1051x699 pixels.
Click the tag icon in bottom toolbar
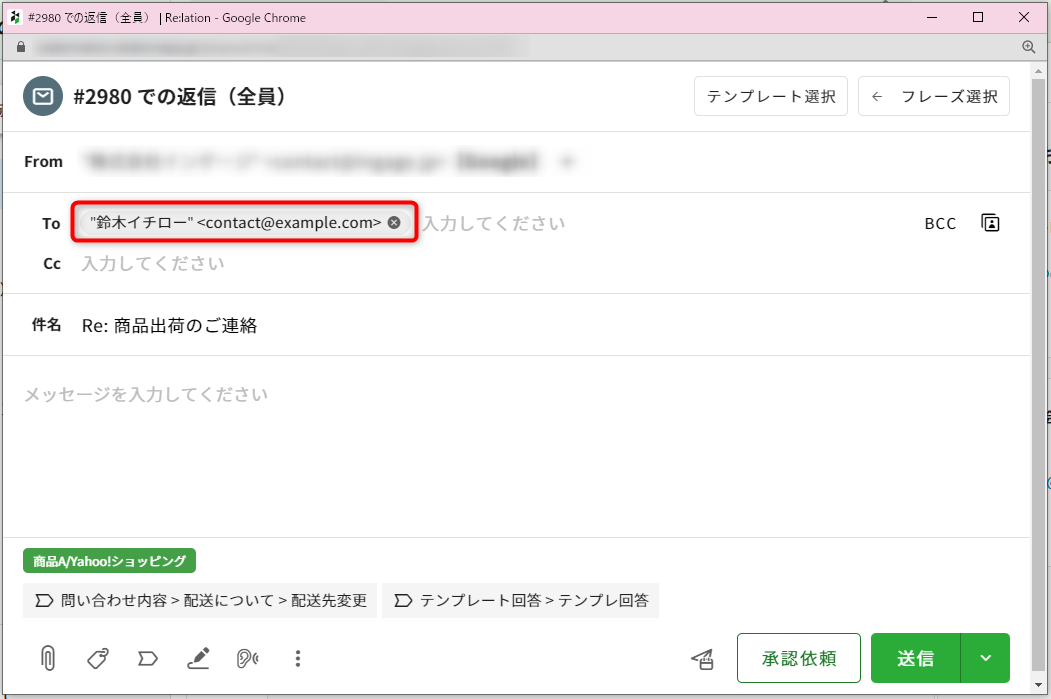point(97,658)
